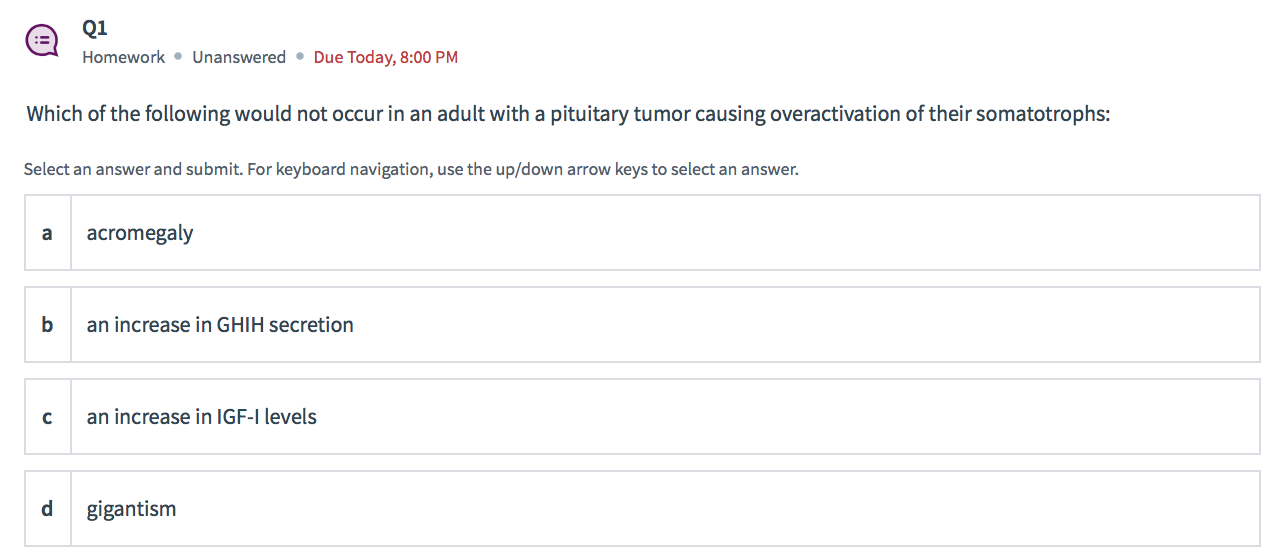Choose "an increase in GHIH secretion" text
The image size is (1284, 560).
[220, 325]
